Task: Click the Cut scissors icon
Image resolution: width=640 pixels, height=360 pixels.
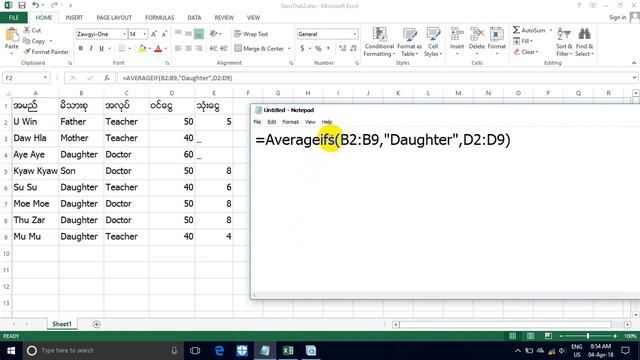Action: (27, 30)
